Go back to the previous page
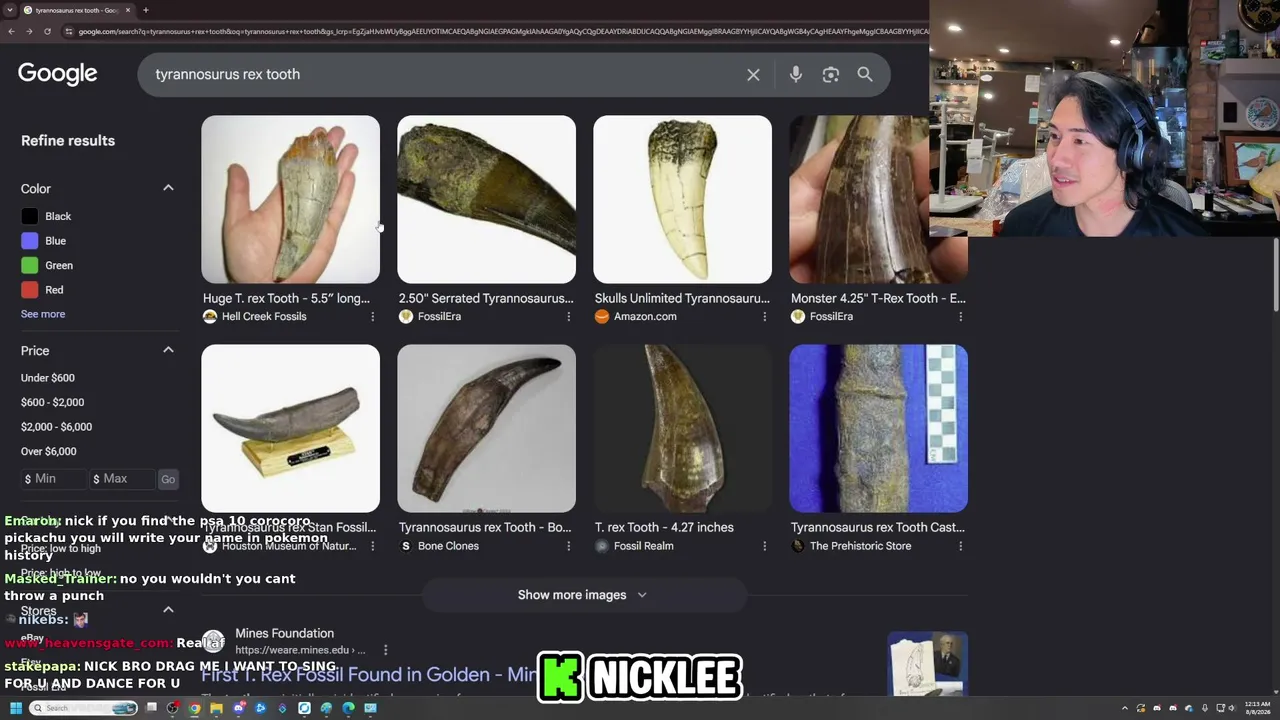The width and height of the screenshot is (1280, 720). 11,32
